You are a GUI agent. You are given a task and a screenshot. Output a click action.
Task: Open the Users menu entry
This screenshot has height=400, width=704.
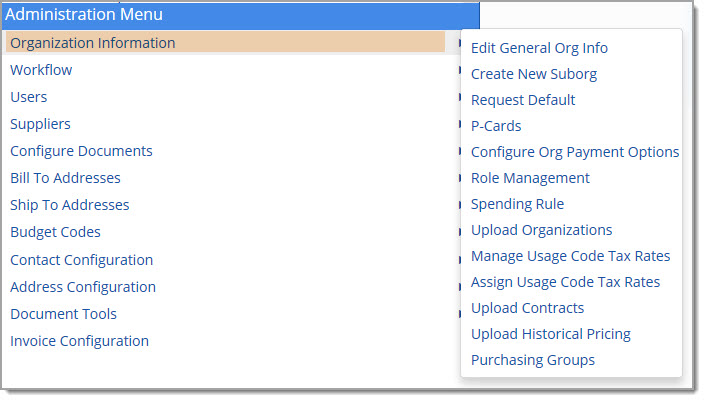(x=29, y=97)
